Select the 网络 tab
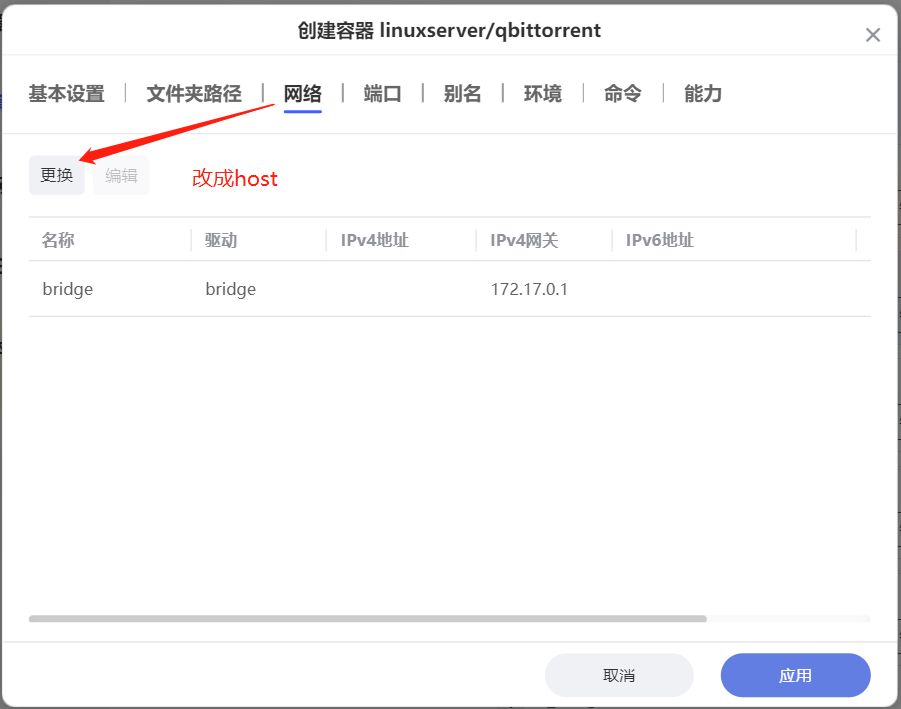Screen dimensions: 901x709 pyautogui.click(x=302, y=94)
